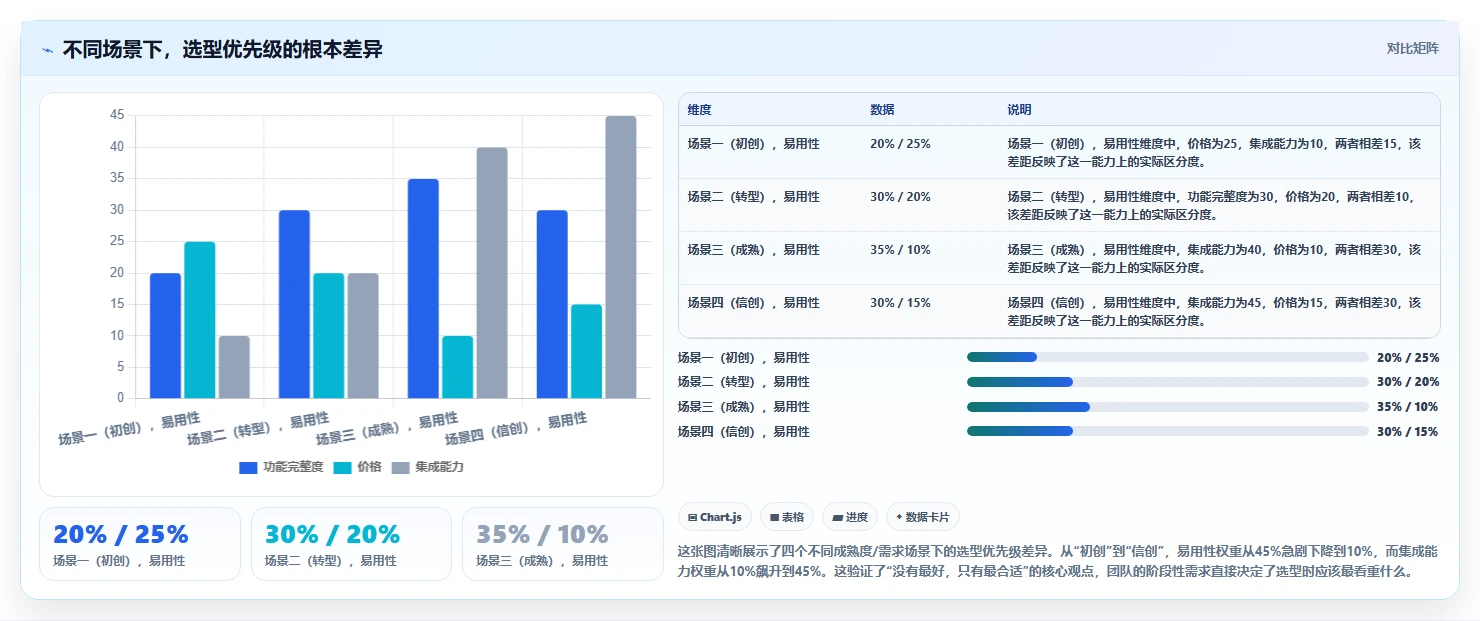Open the gray 35% / 10% data card

click(x=563, y=544)
